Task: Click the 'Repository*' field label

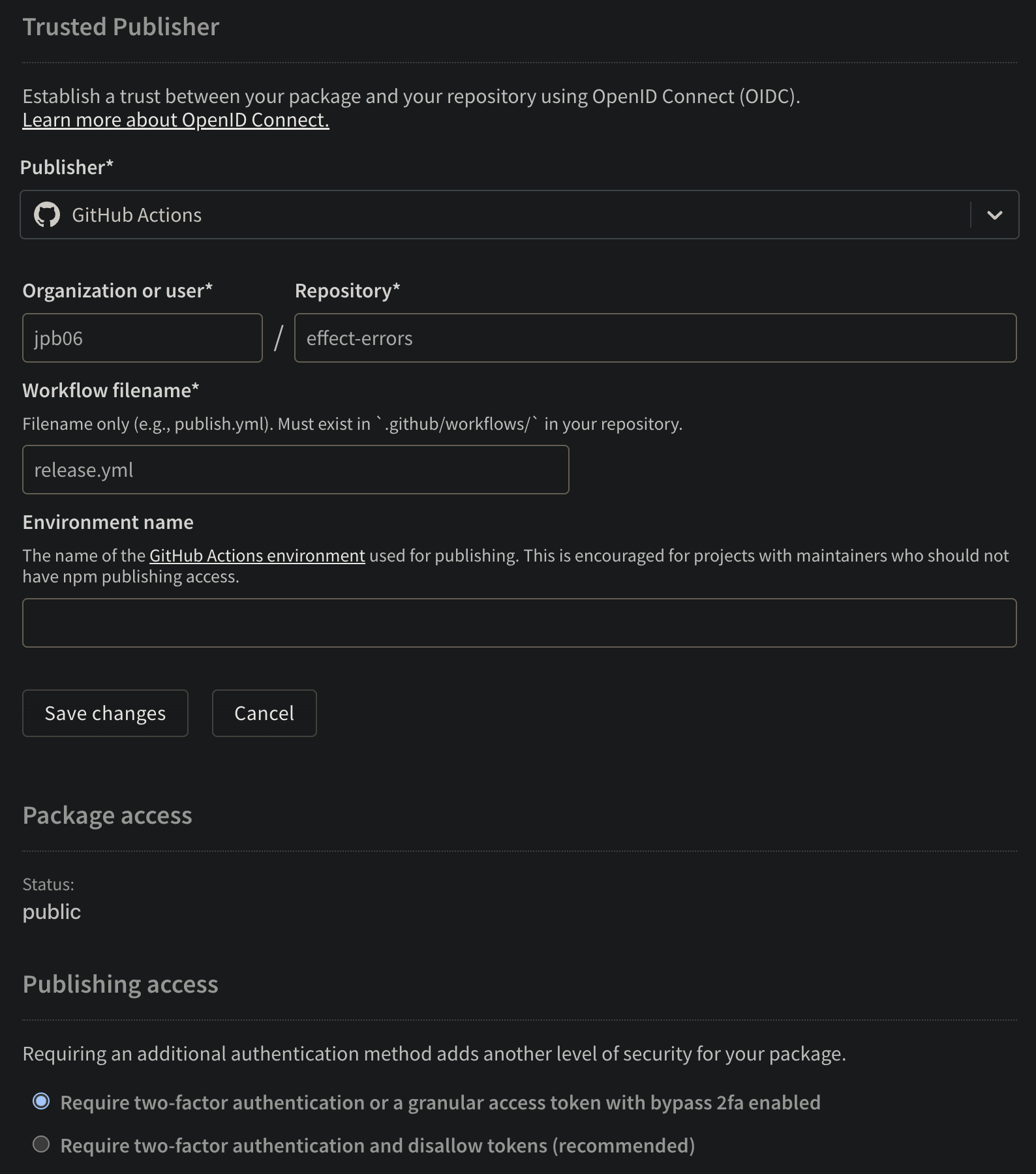Action: tap(347, 290)
